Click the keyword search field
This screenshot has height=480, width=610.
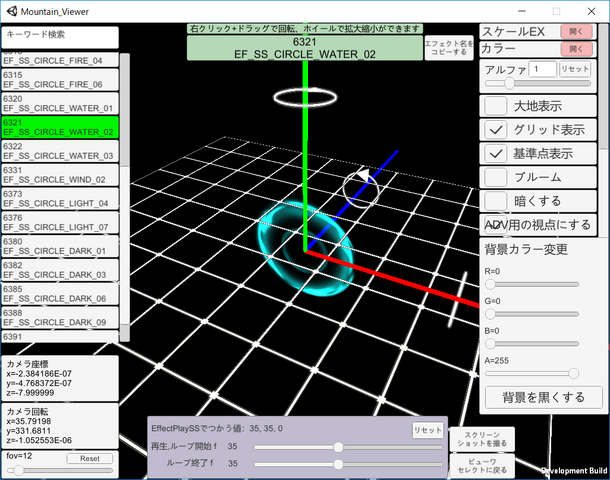tap(61, 35)
